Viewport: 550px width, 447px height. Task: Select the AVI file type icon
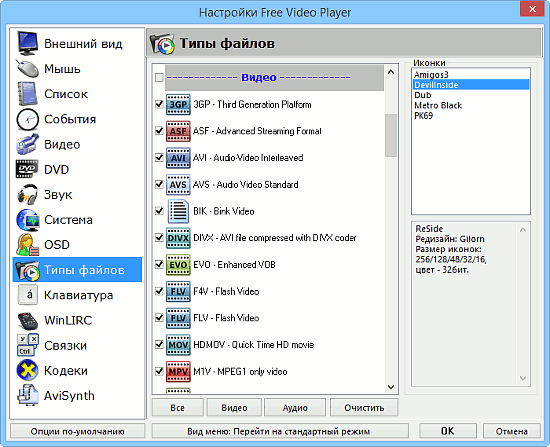click(x=178, y=158)
